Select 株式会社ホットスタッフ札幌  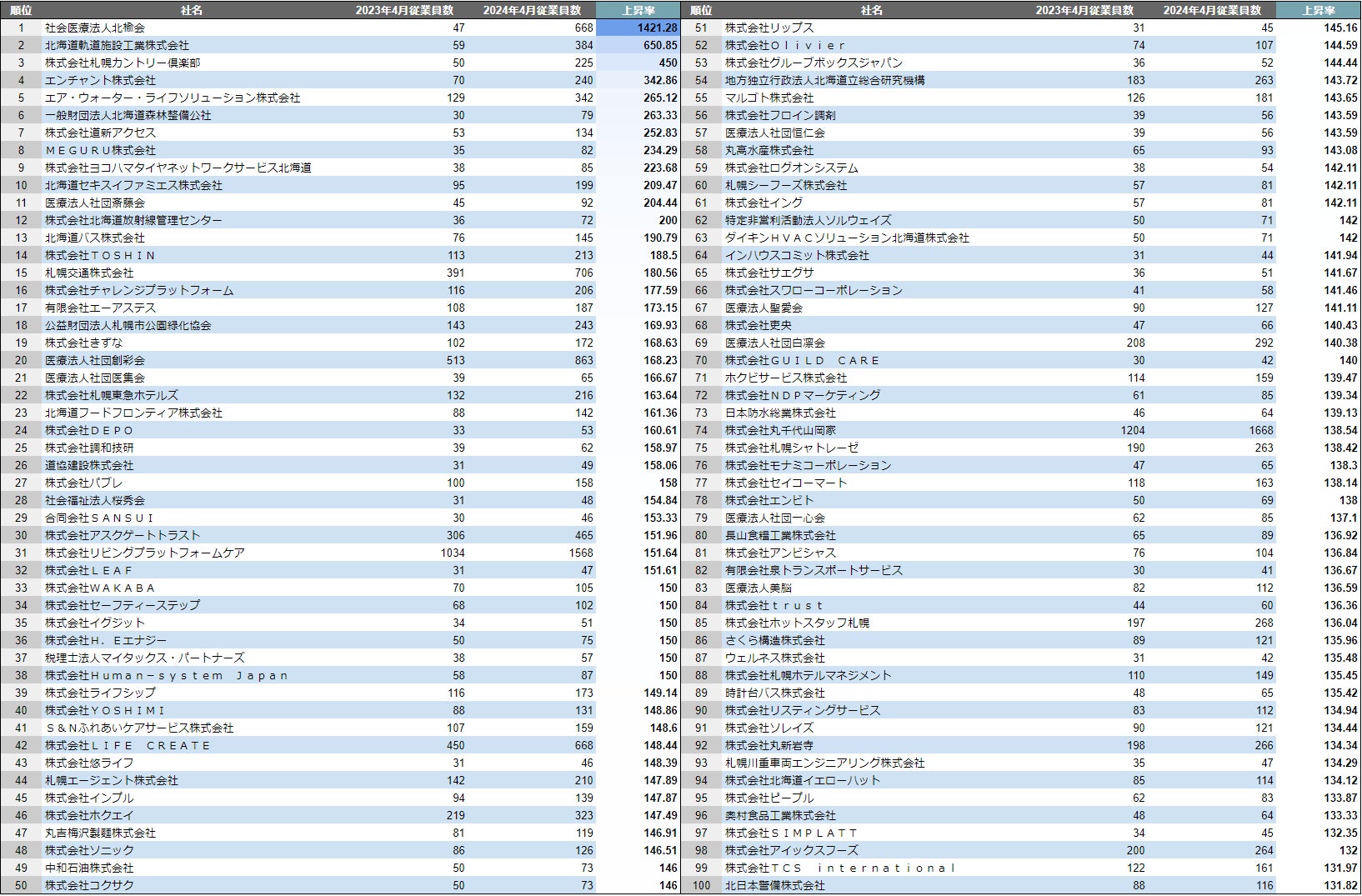point(797,623)
